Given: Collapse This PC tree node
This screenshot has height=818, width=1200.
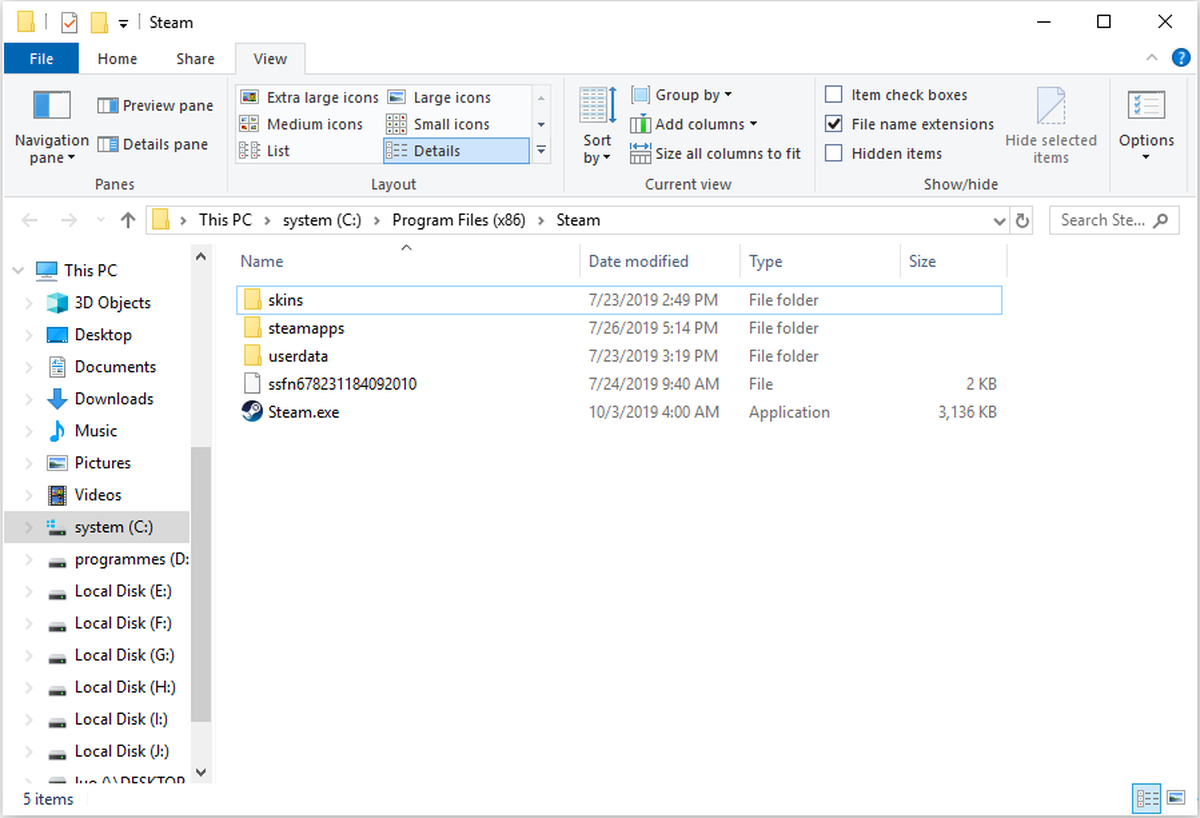Looking at the screenshot, I should tap(19, 270).
